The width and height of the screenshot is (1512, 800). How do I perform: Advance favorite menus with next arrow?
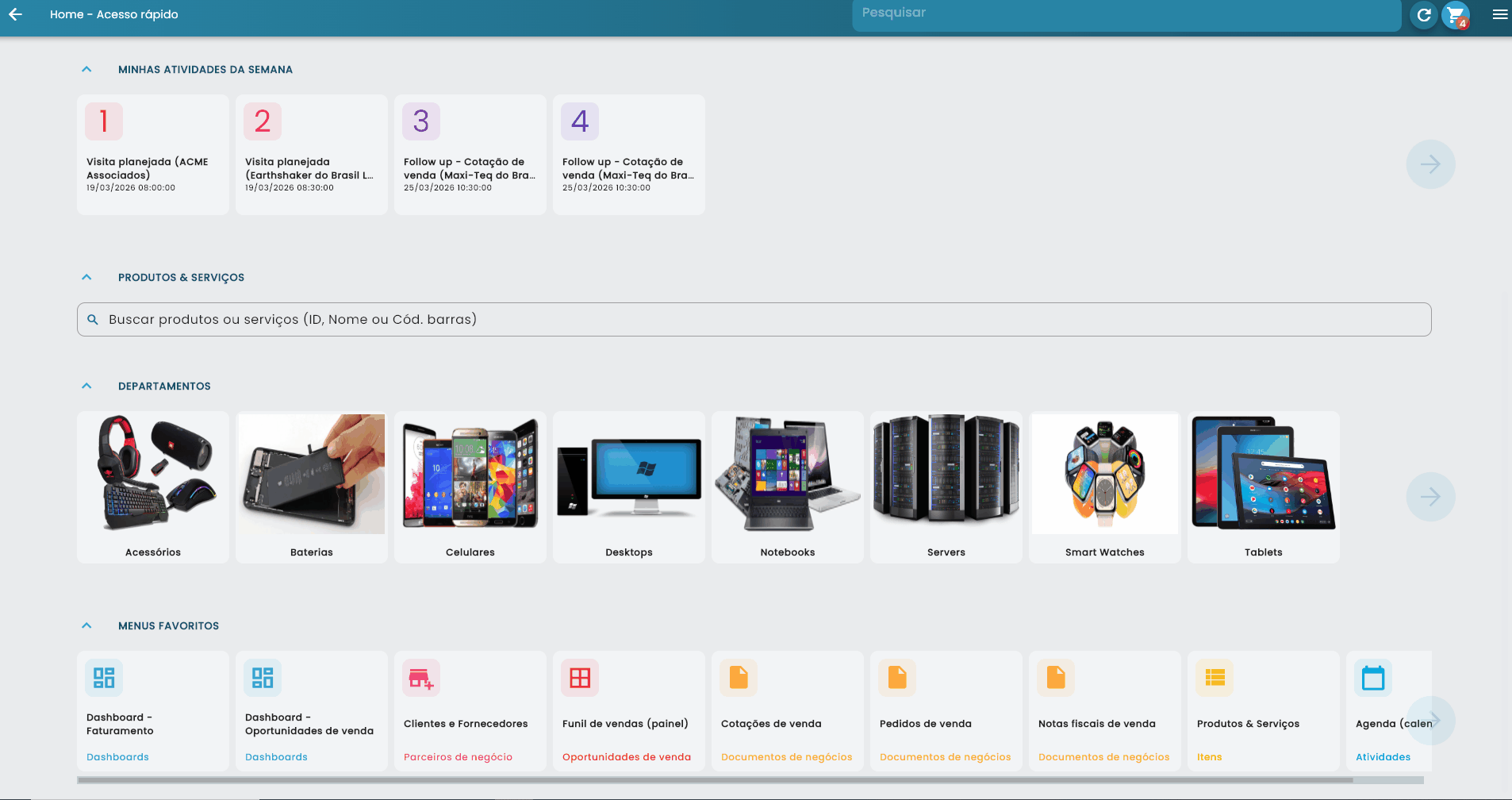coord(1430,721)
